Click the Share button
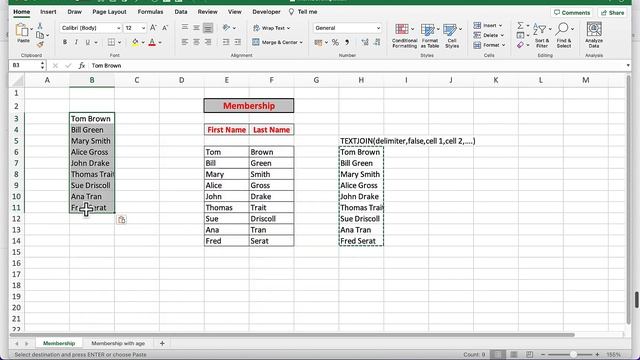Screen dimensions: 640x360 (x=613, y=13)
